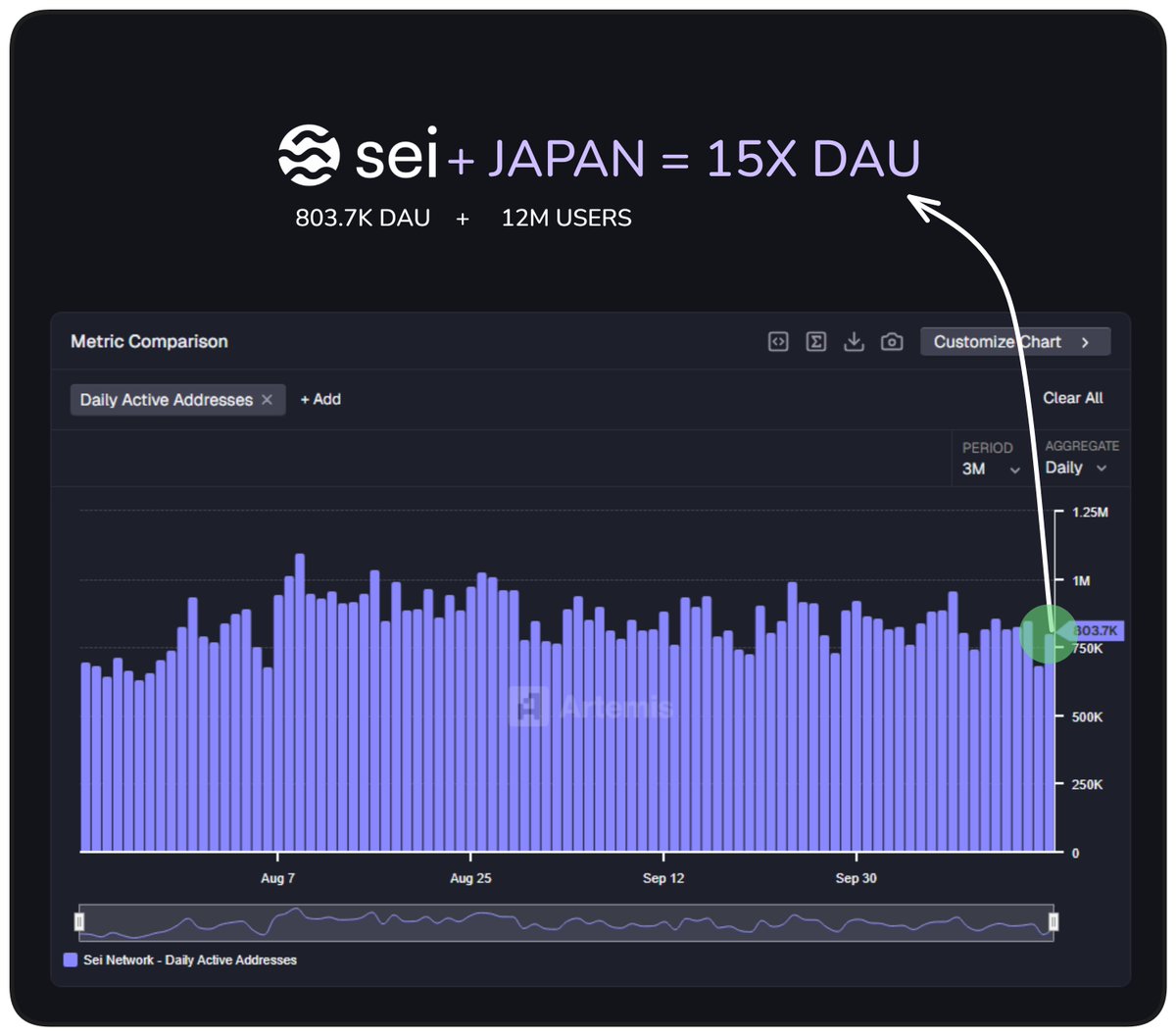Click the sigma summation icon
This screenshot has height=1036, width=1176.
click(x=815, y=342)
